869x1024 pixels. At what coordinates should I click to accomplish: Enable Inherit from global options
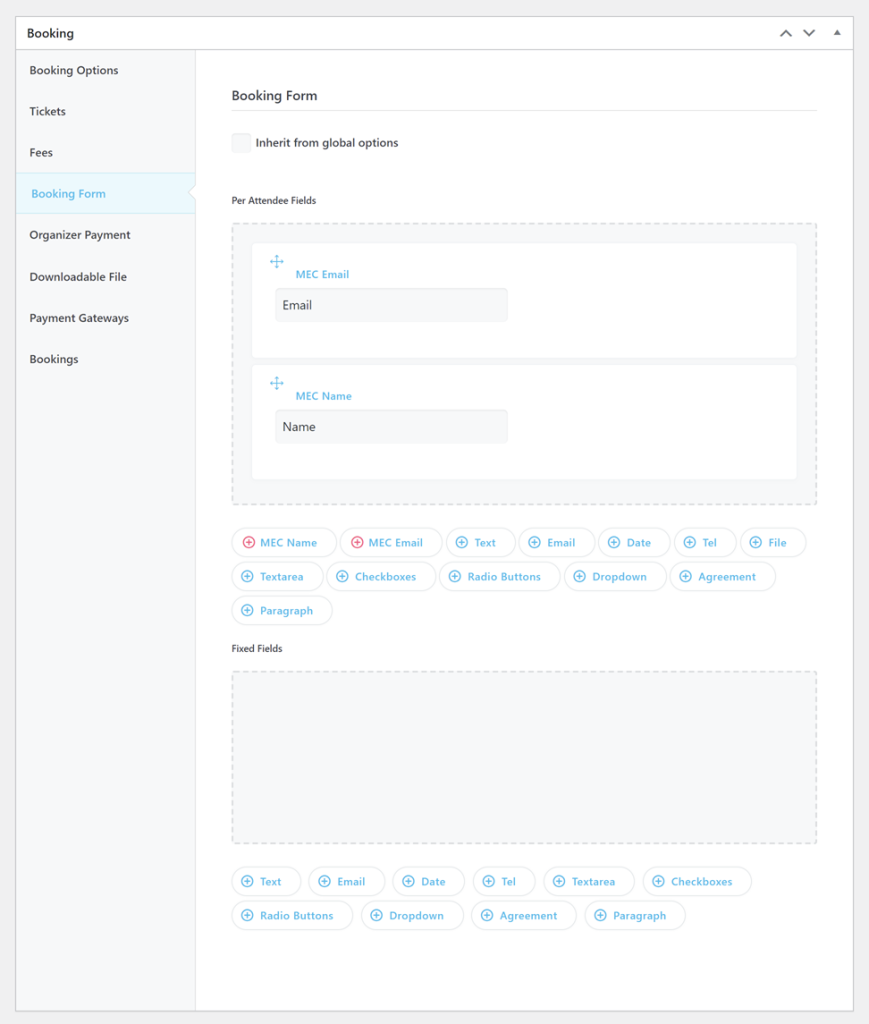pyautogui.click(x=240, y=142)
